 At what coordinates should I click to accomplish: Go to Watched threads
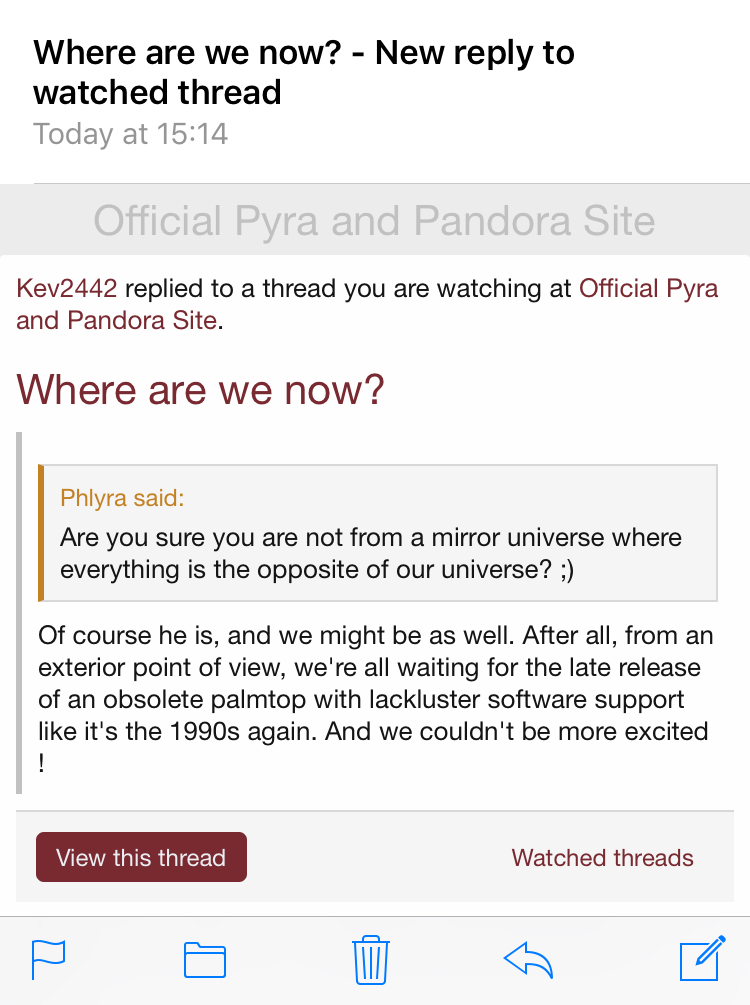602,858
